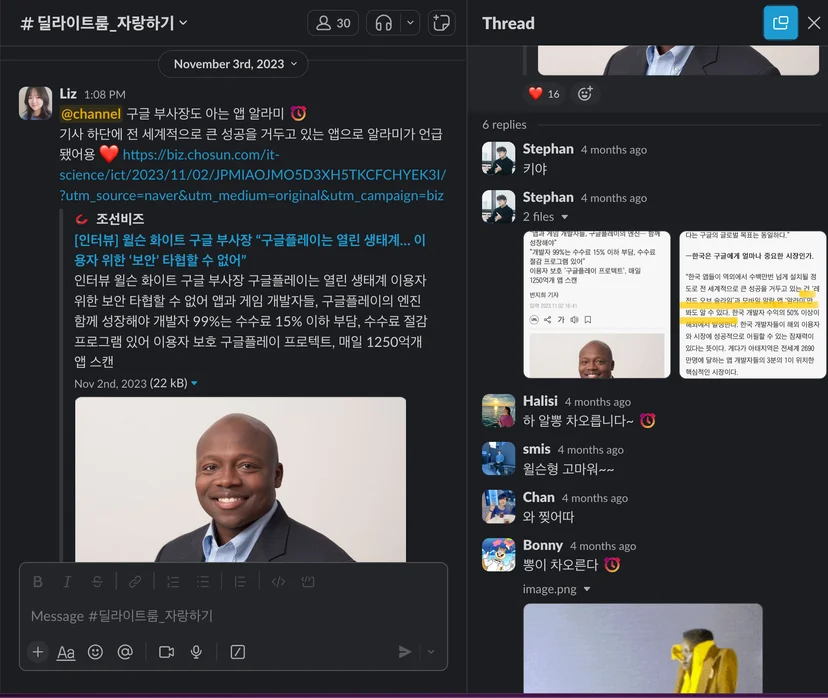Screen dimensions: 828x698
Task: Send the message with the arrow icon
Action: click(404, 652)
